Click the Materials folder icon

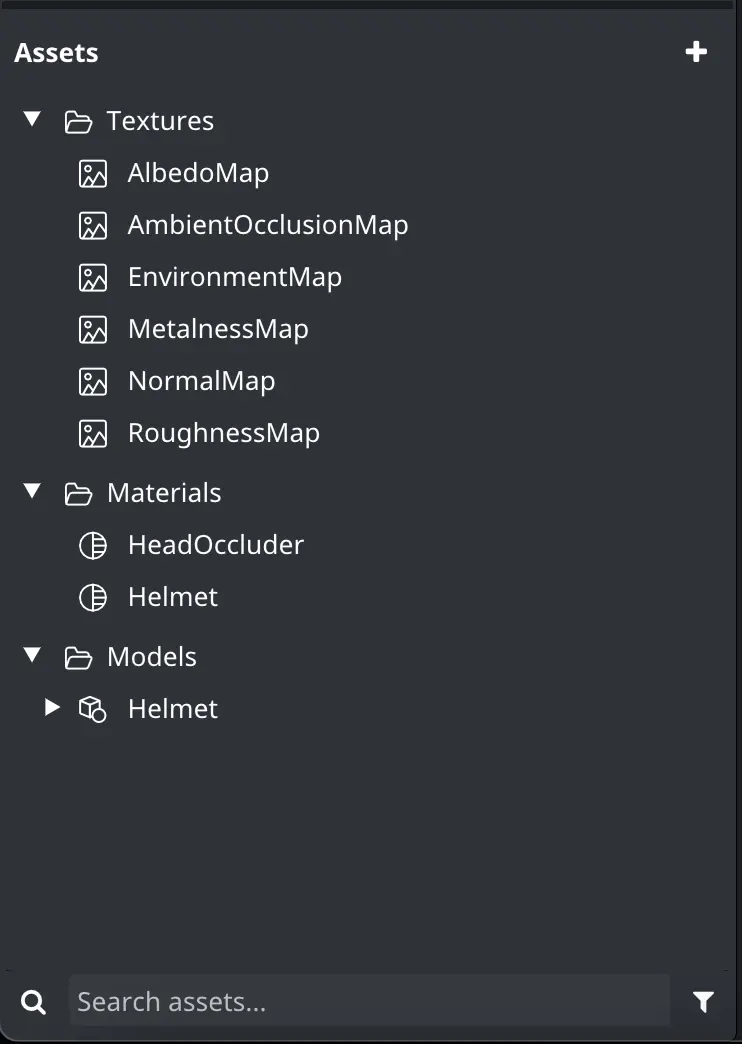[x=78, y=494]
